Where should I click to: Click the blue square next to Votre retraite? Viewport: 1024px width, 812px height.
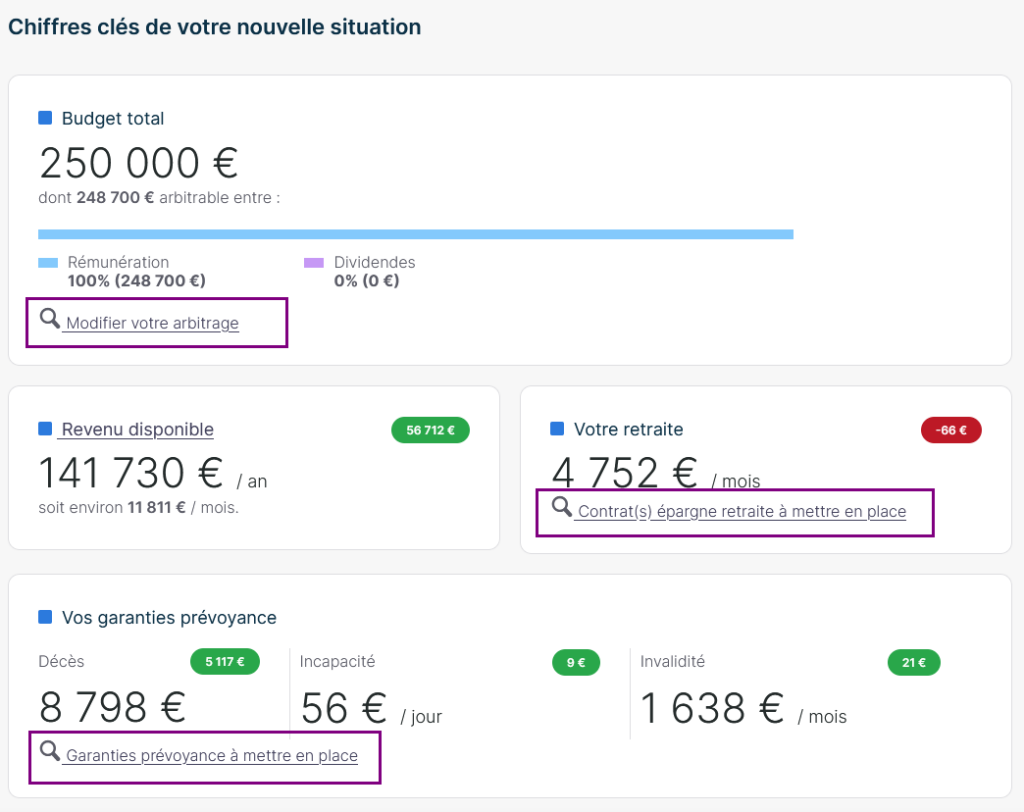click(x=557, y=429)
